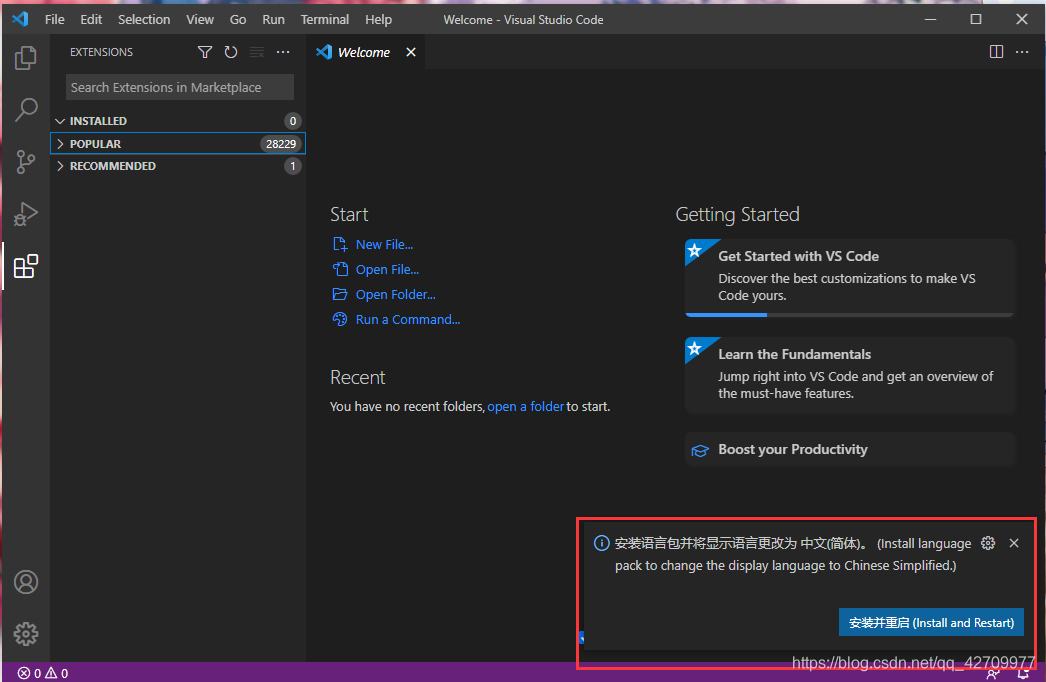Click the Open Folder... link
The image size is (1046, 682).
click(396, 294)
